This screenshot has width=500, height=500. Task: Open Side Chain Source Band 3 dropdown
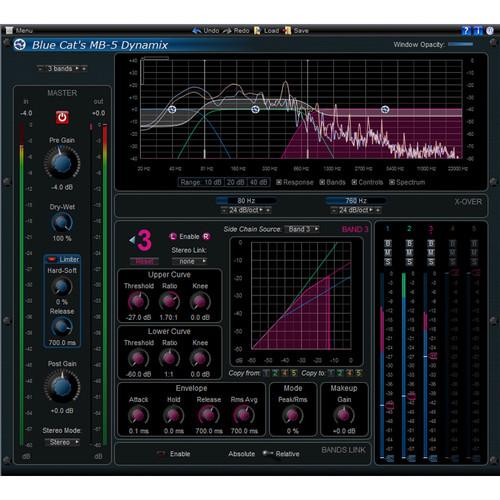(x=302, y=229)
